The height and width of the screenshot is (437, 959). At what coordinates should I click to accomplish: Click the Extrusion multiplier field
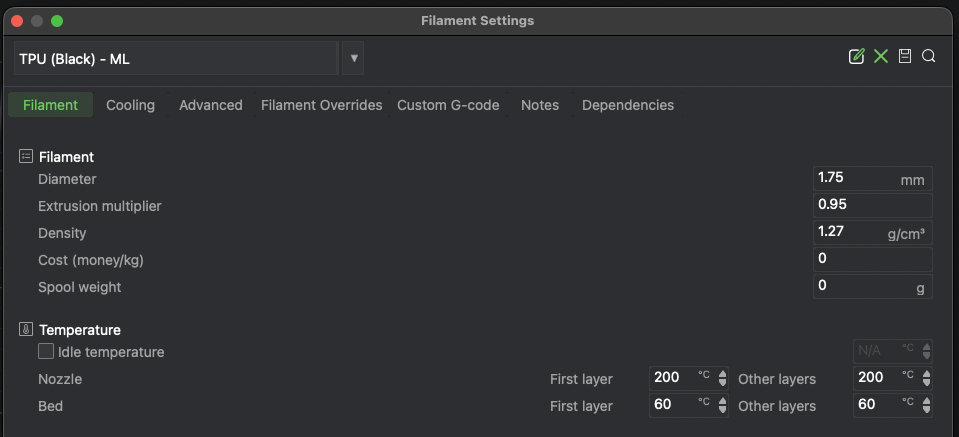pos(873,205)
